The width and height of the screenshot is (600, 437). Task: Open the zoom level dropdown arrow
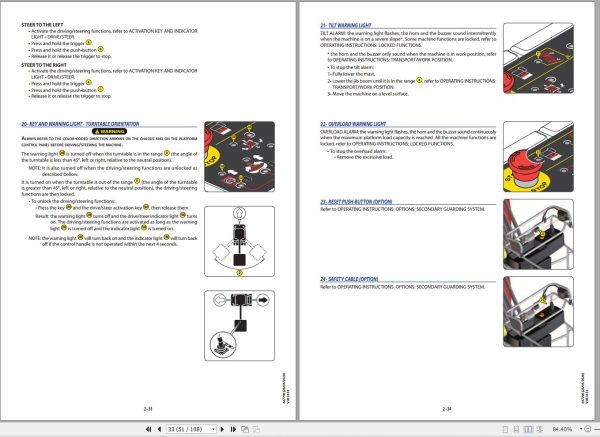coord(581,429)
